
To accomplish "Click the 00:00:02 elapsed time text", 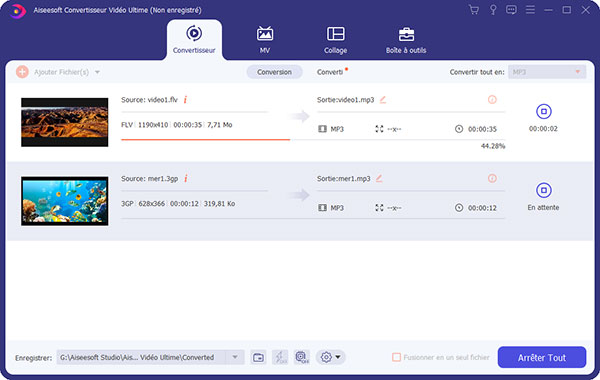I will tap(543, 129).
